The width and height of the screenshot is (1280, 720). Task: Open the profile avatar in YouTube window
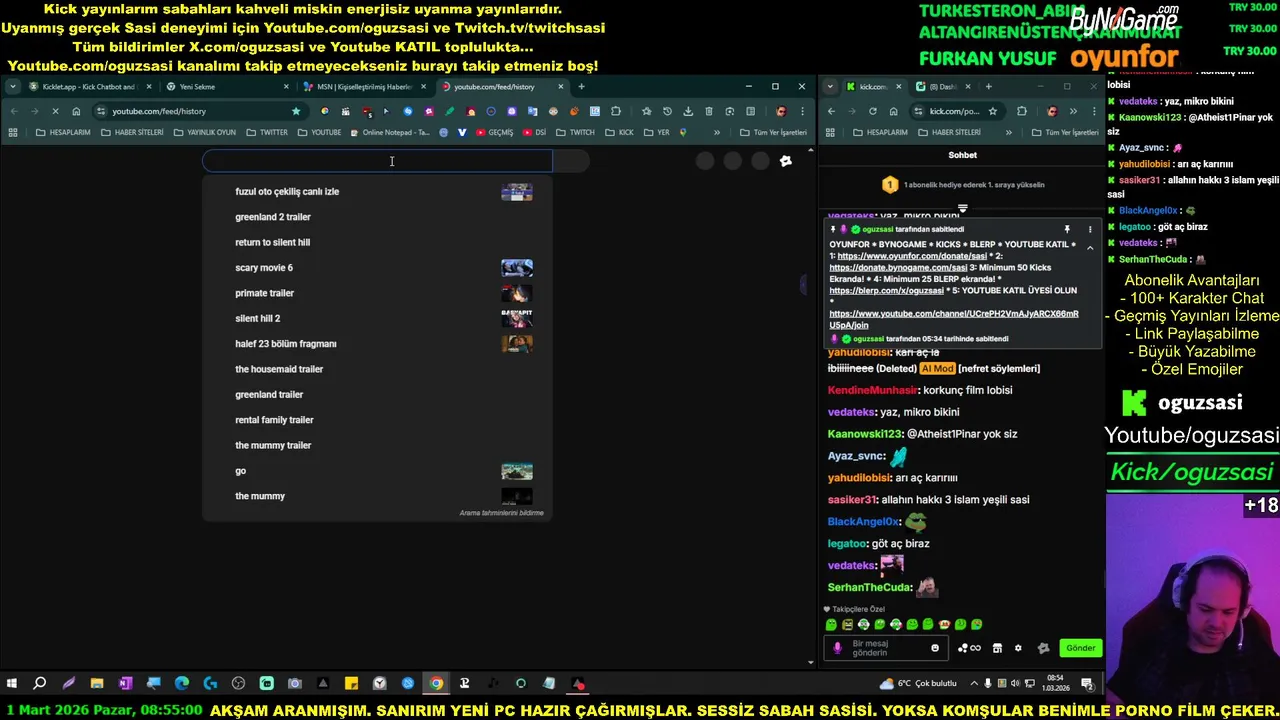click(x=781, y=111)
